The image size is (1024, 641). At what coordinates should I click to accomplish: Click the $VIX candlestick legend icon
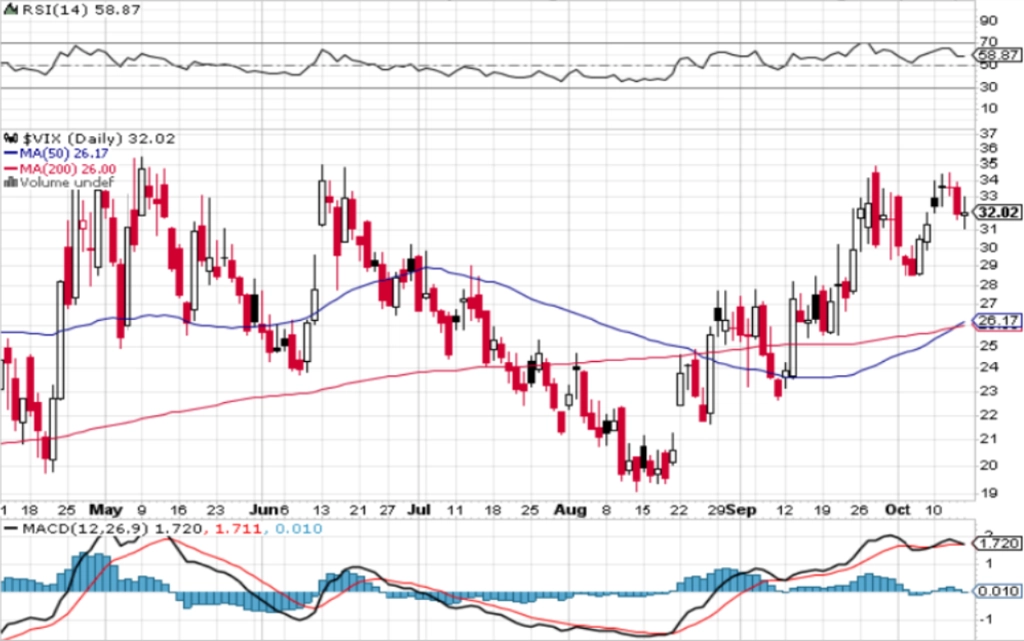coord(11,138)
